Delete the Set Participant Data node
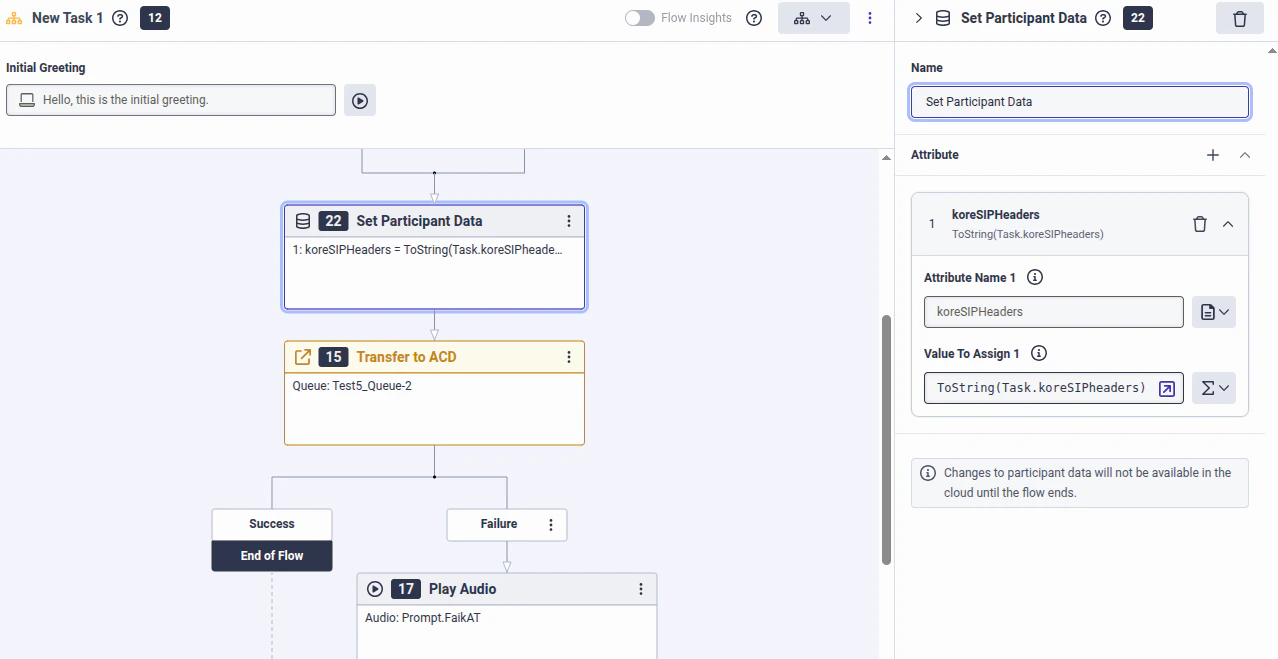The height and width of the screenshot is (659, 1278). click(x=1238, y=18)
